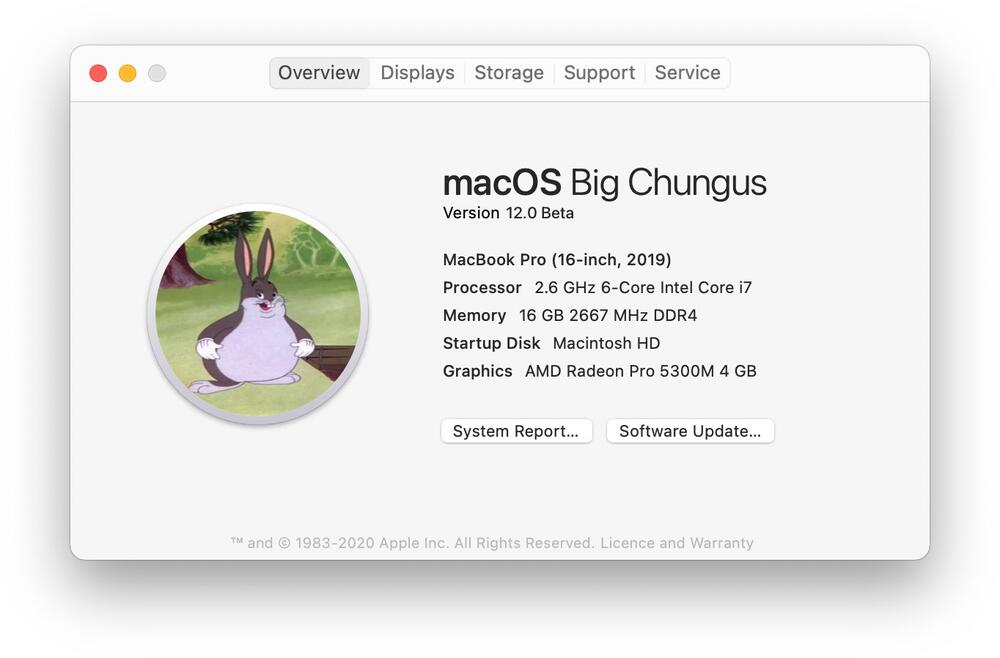Image resolution: width=1000 pixels, height=658 pixels.
Task: Click the Graphics AMD Radeon Pro line
Action: (599, 371)
